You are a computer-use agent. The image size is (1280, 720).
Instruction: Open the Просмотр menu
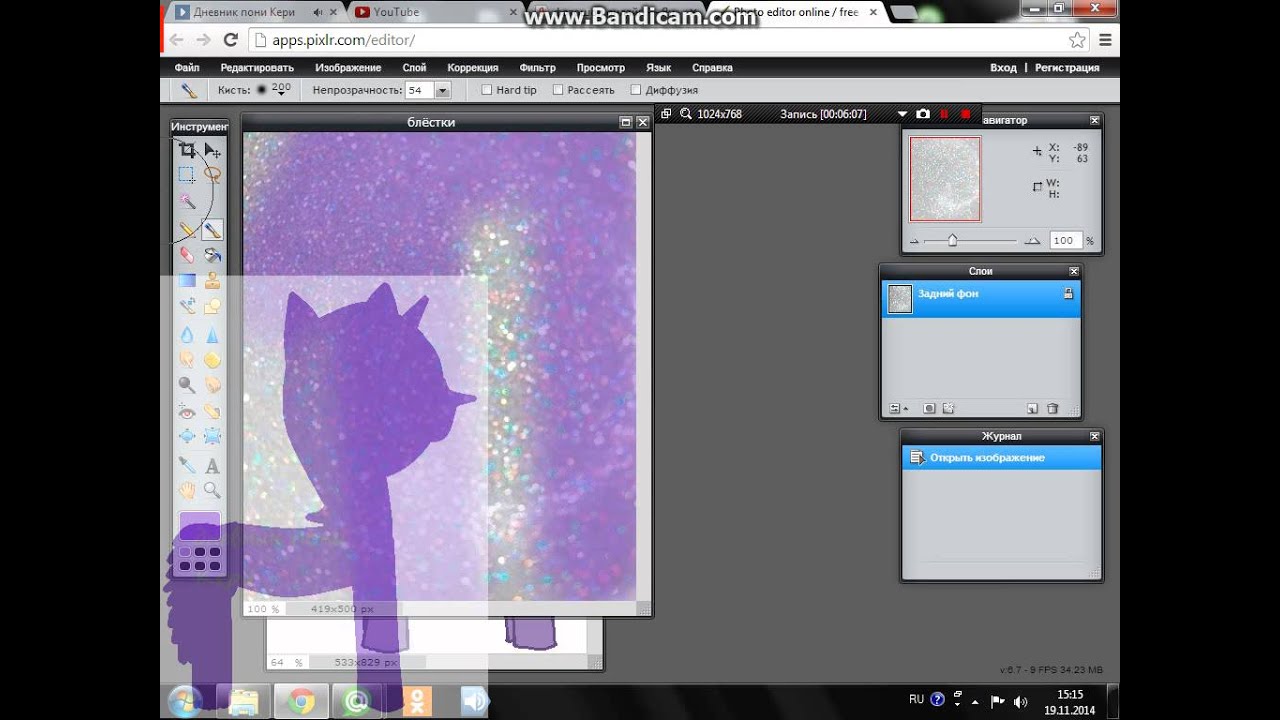[x=601, y=68]
